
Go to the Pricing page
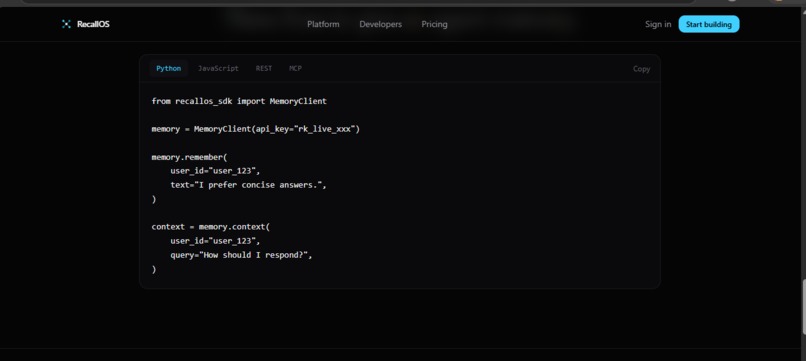(434, 24)
